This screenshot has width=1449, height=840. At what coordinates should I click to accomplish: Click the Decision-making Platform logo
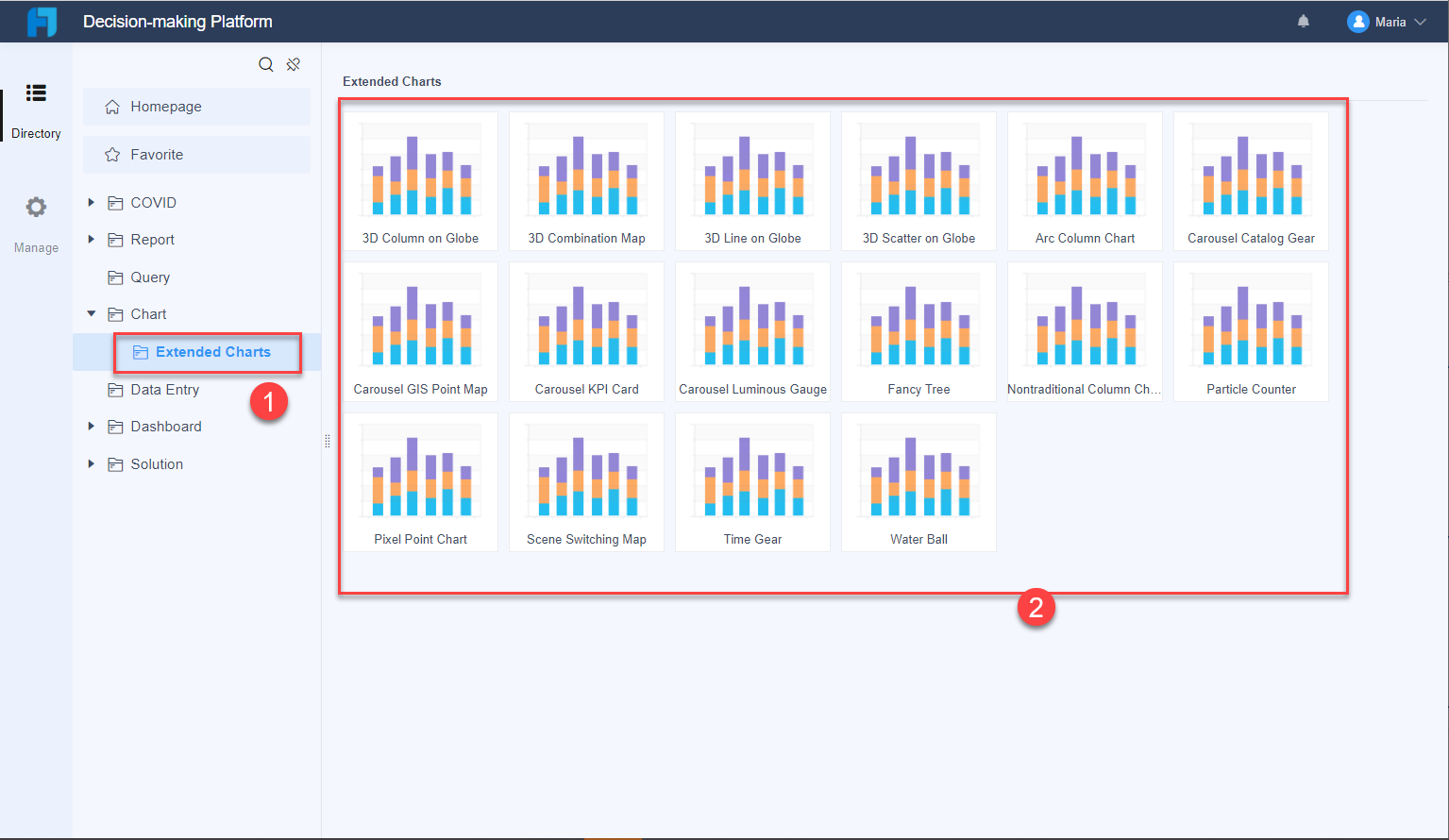pos(42,22)
